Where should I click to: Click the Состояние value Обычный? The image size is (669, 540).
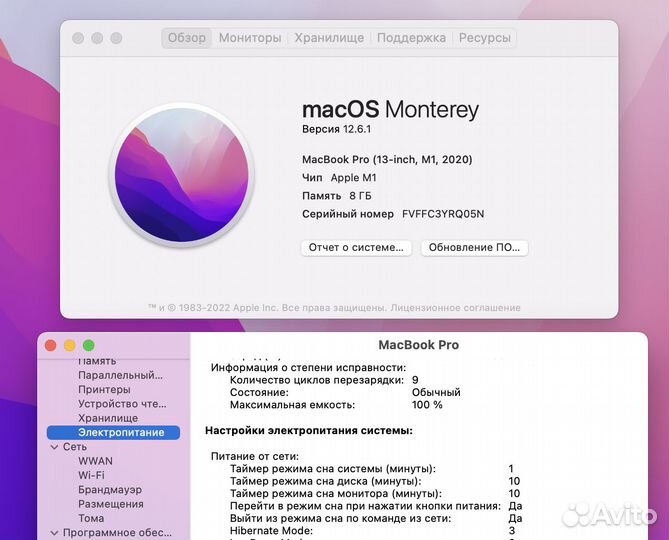pos(436,392)
